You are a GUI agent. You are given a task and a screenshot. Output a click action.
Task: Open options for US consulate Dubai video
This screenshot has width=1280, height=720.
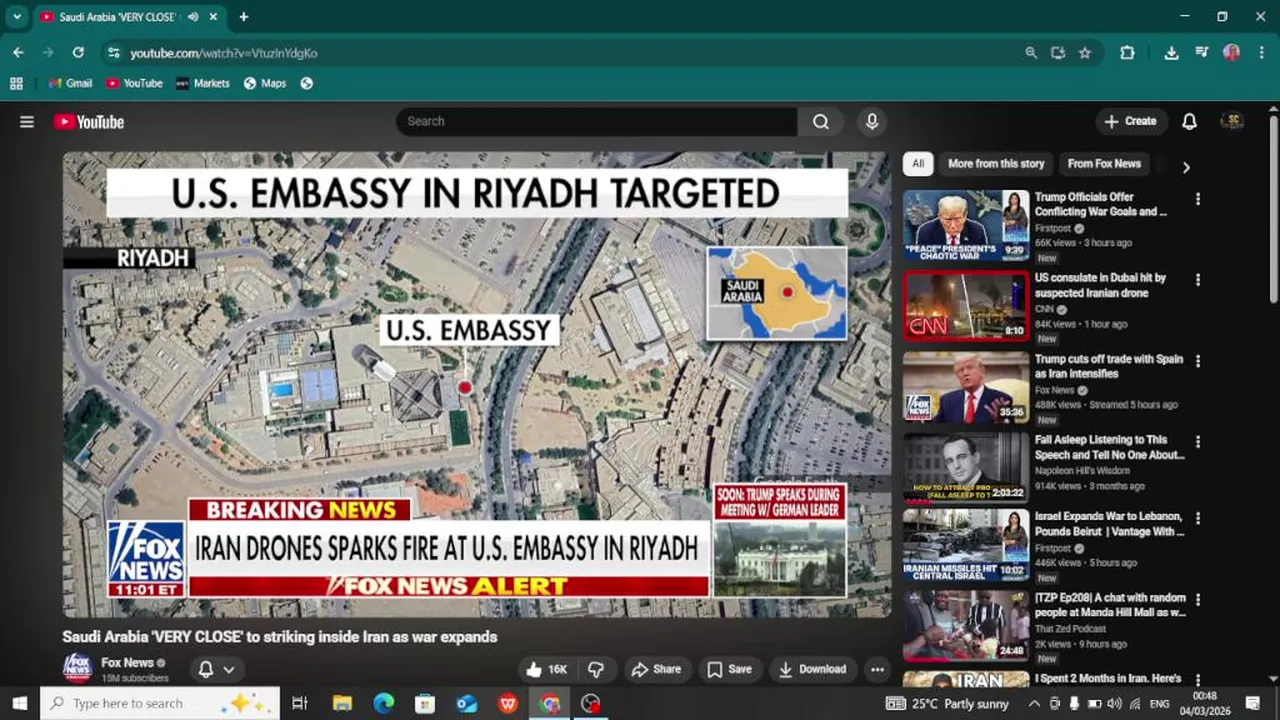pos(1197,280)
